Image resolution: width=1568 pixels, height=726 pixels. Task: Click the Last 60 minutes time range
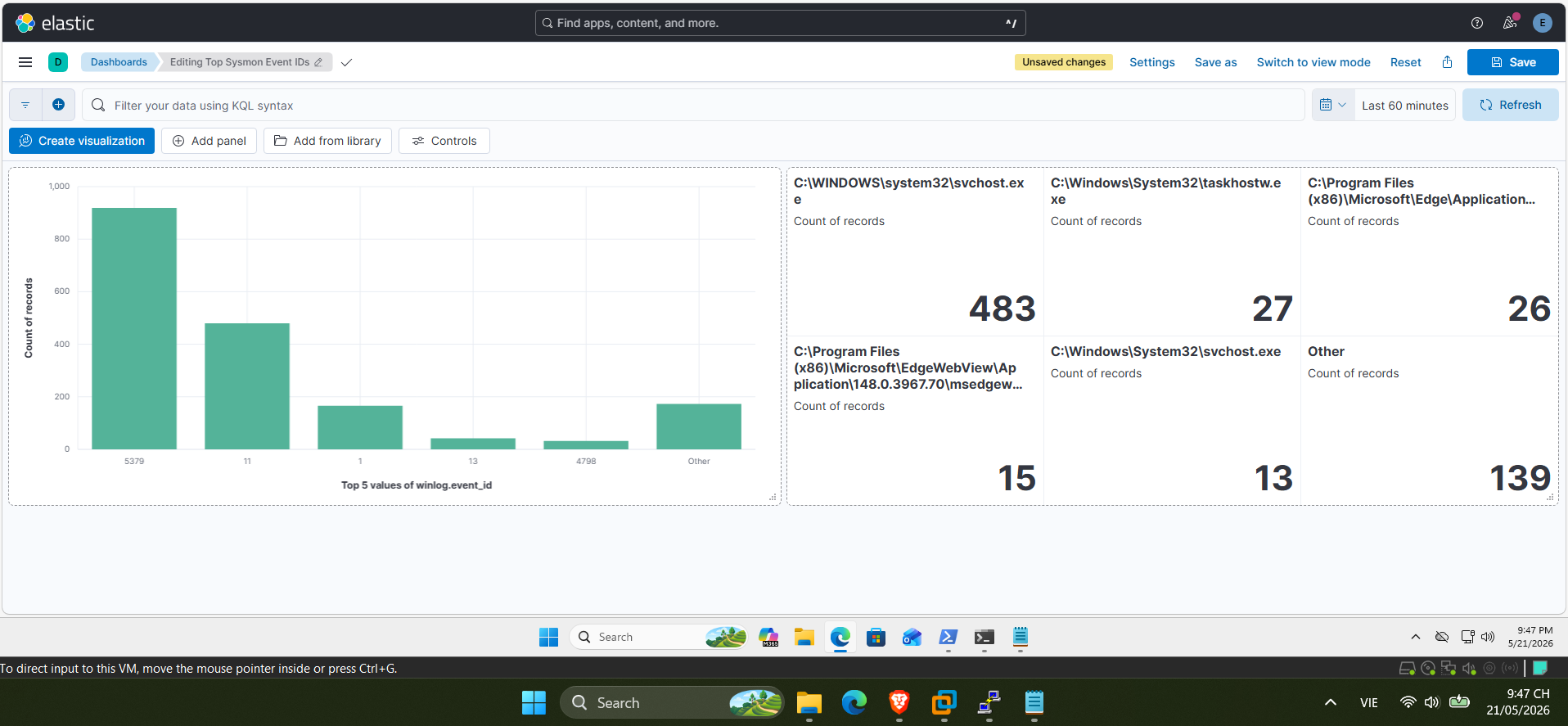tap(1404, 106)
